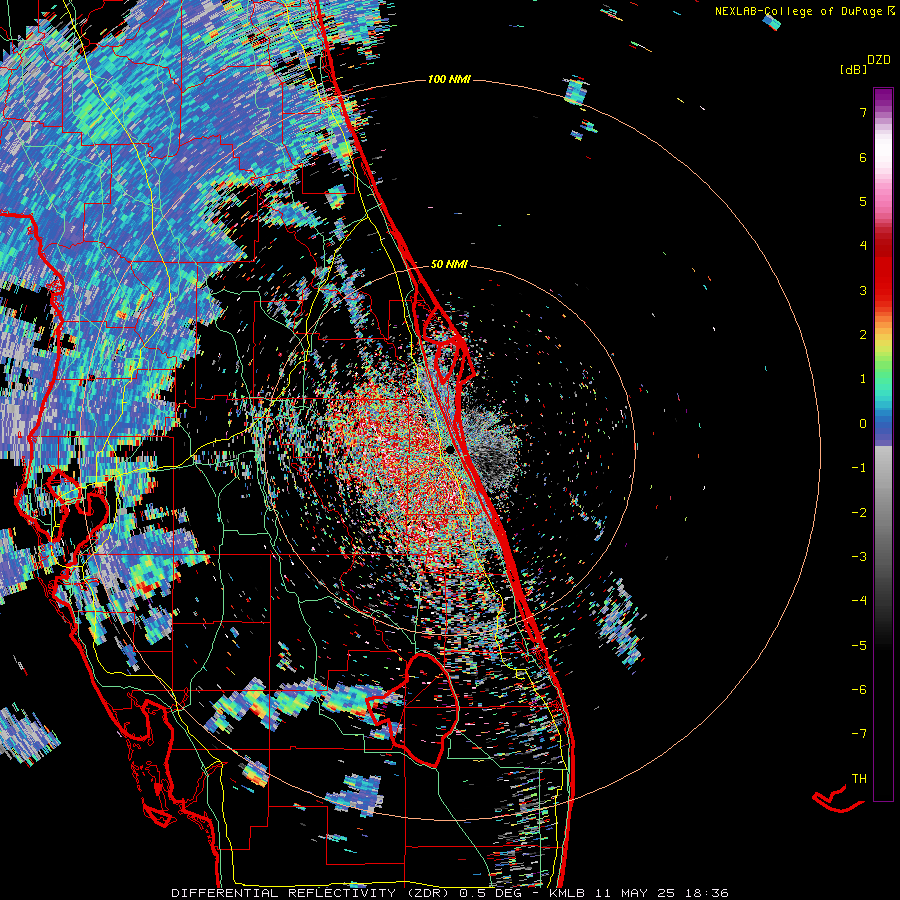Click the positive 6 scale value
The width and height of the screenshot is (900, 900).
point(863,158)
